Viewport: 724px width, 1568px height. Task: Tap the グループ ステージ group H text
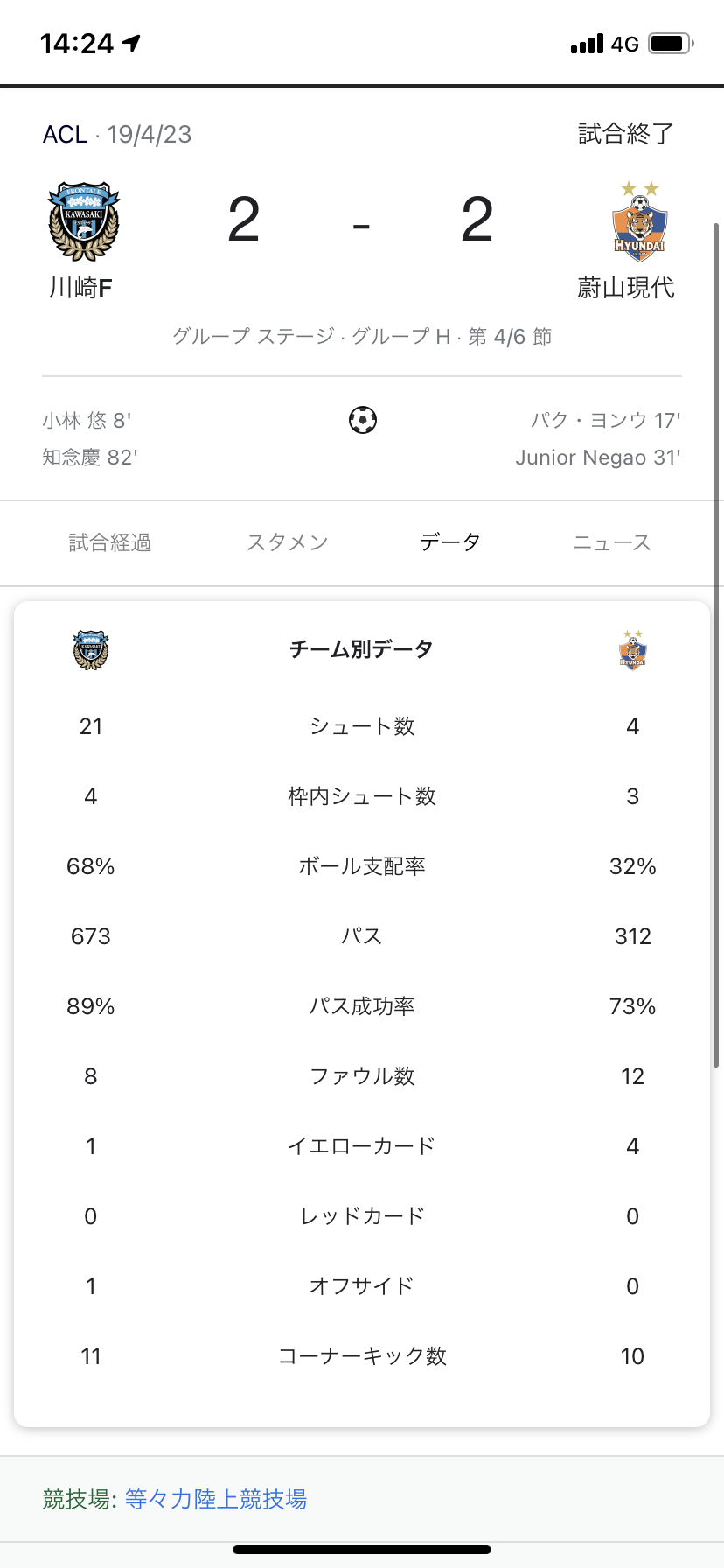click(x=362, y=336)
